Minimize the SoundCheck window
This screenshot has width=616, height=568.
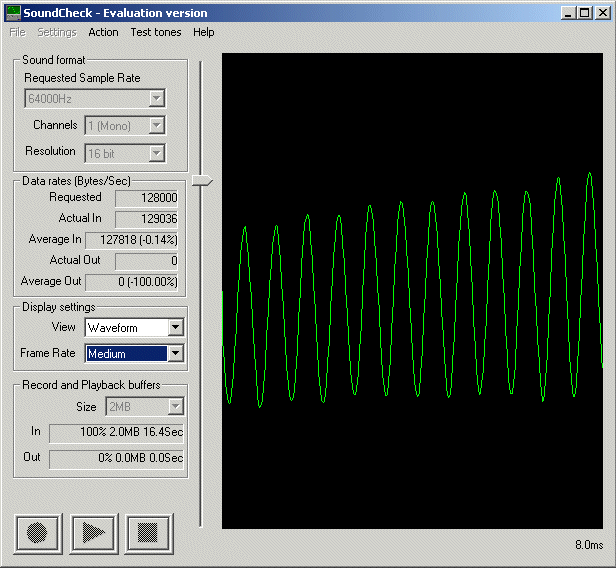(x=567, y=13)
